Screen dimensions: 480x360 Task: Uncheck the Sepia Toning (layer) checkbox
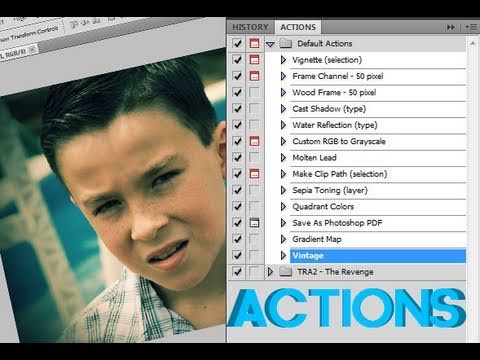point(237,190)
